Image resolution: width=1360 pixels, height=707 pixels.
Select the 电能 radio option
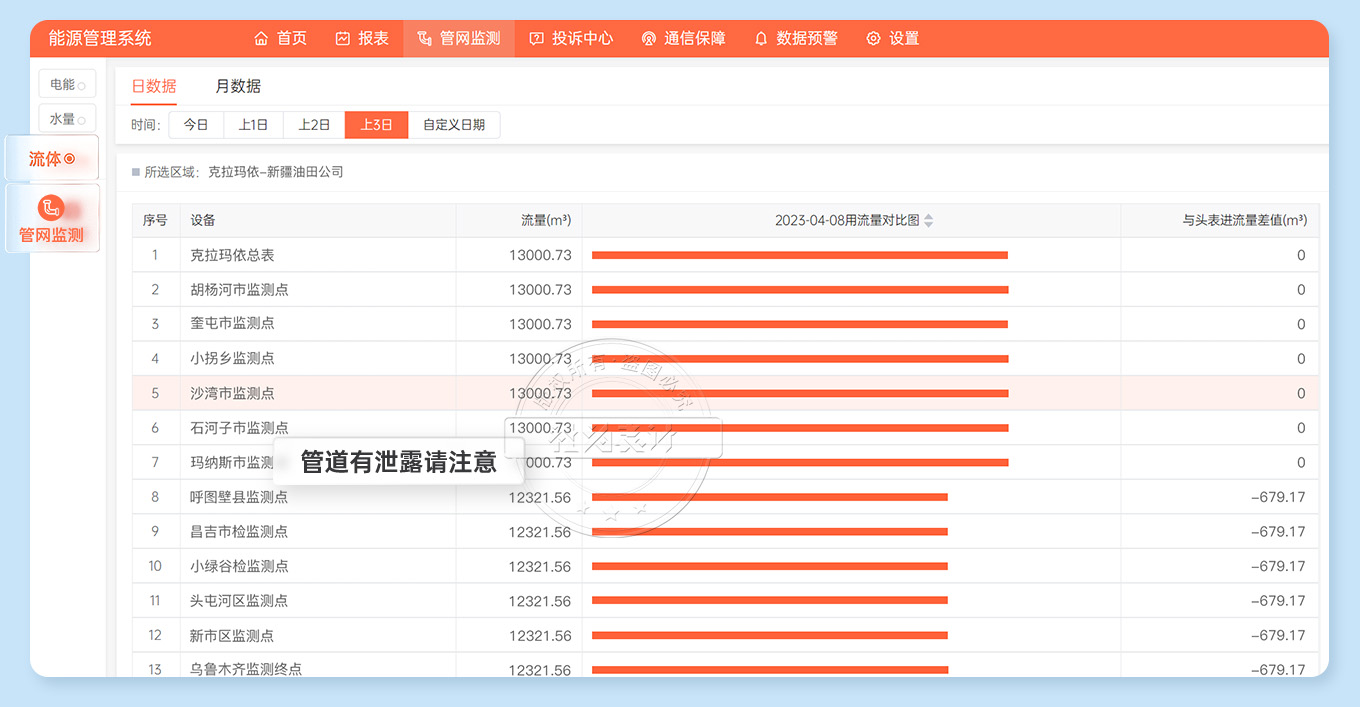[x=81, y=87]
